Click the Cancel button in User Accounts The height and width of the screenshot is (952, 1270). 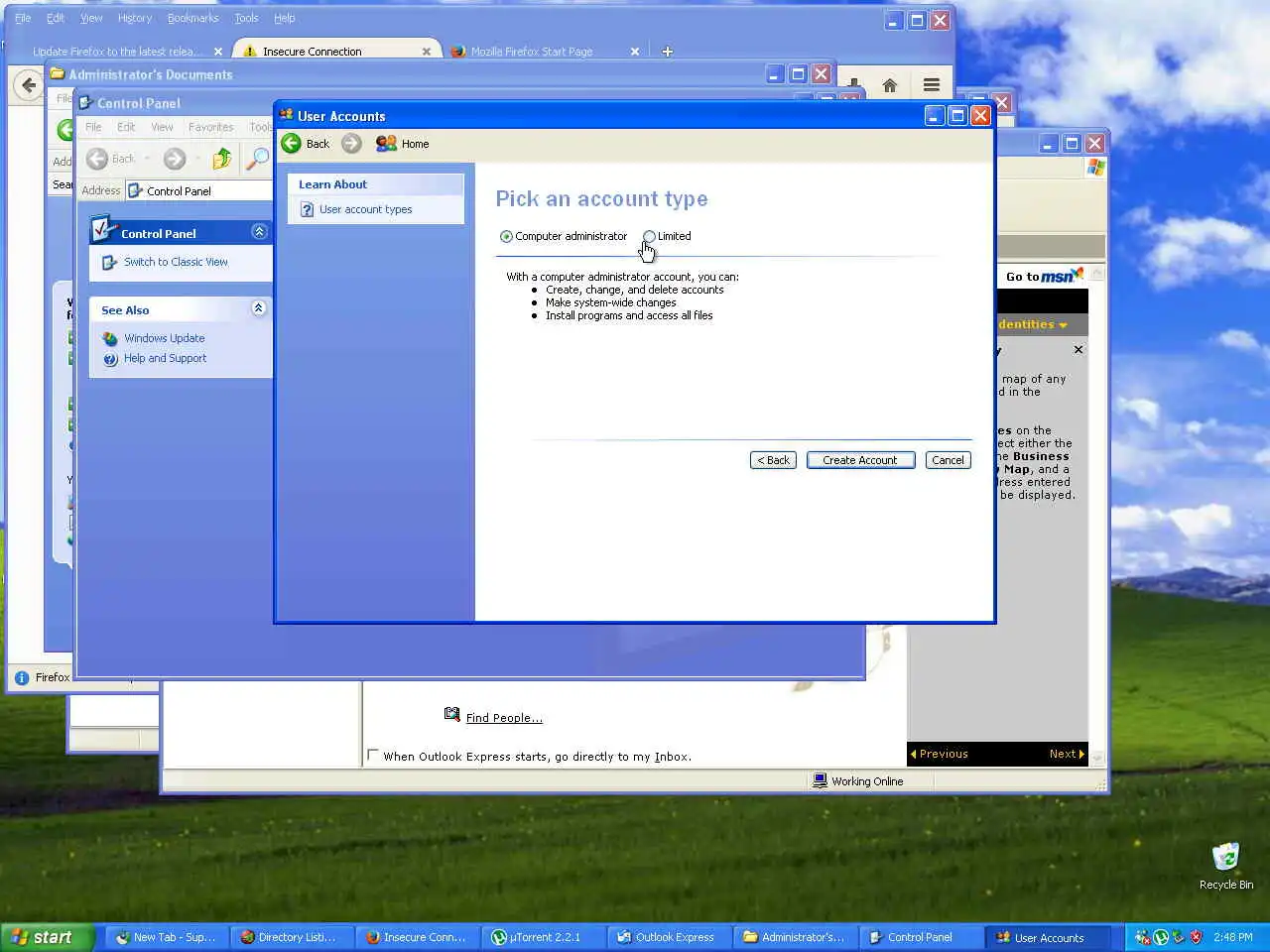(x=948, y=460)
